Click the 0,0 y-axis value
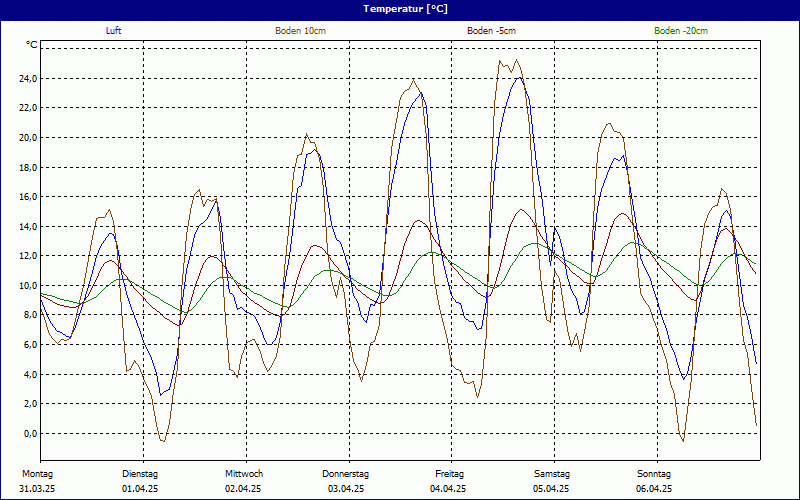This screenshot has width=800, height=500. point(31,433)
